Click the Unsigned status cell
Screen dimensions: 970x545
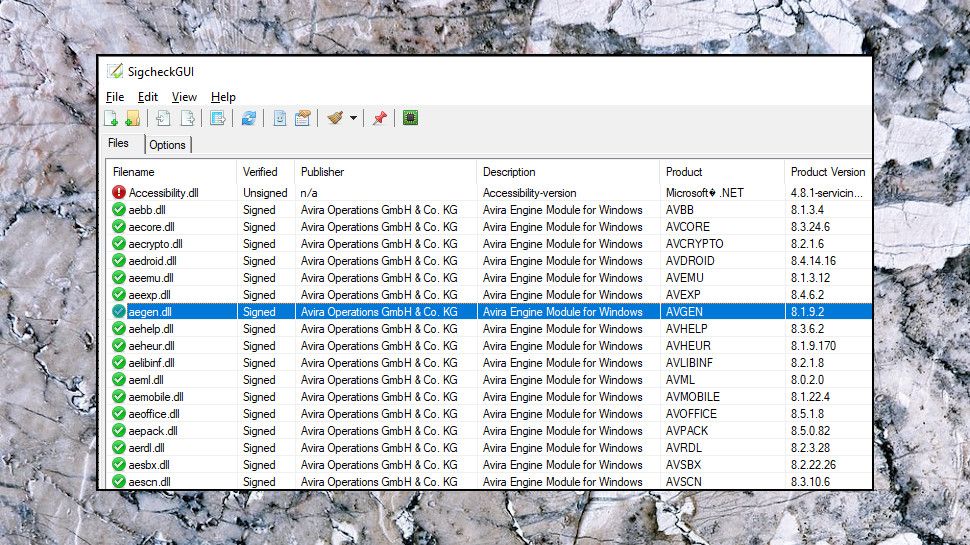(x=265, y=193)
